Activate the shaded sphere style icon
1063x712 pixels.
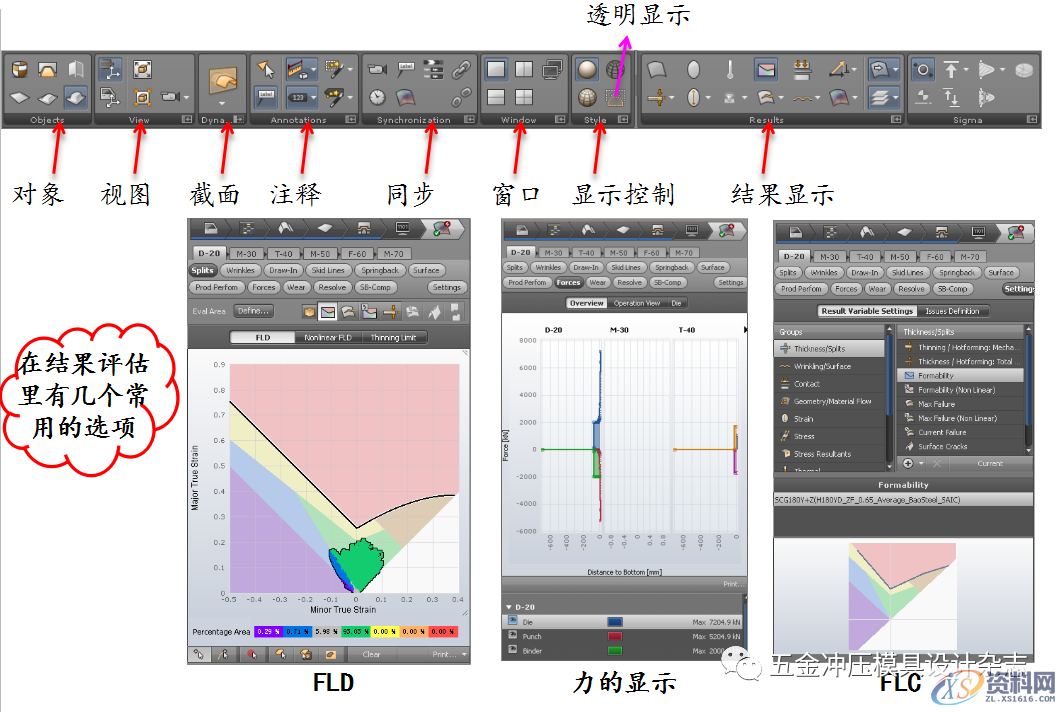587,68
